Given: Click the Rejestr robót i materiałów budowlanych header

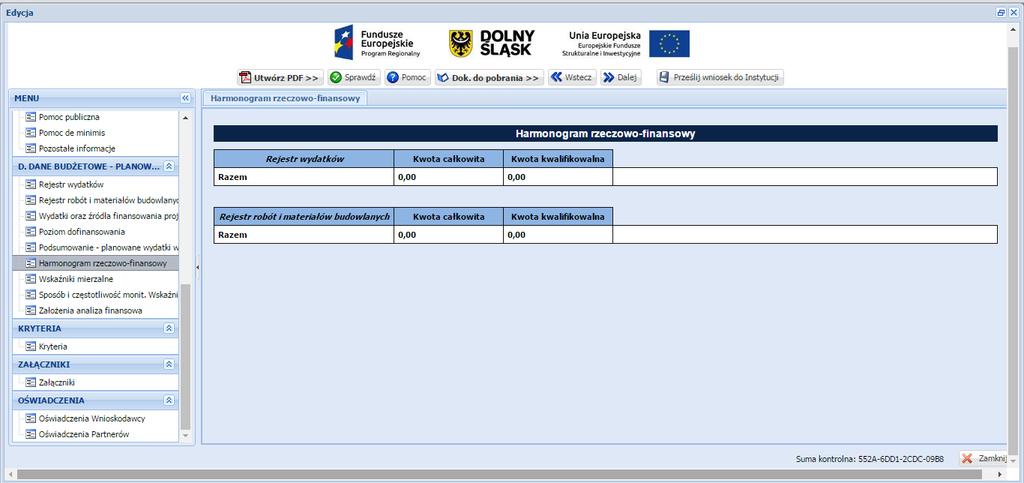Looking at the screenshot, I should [304, 216].
